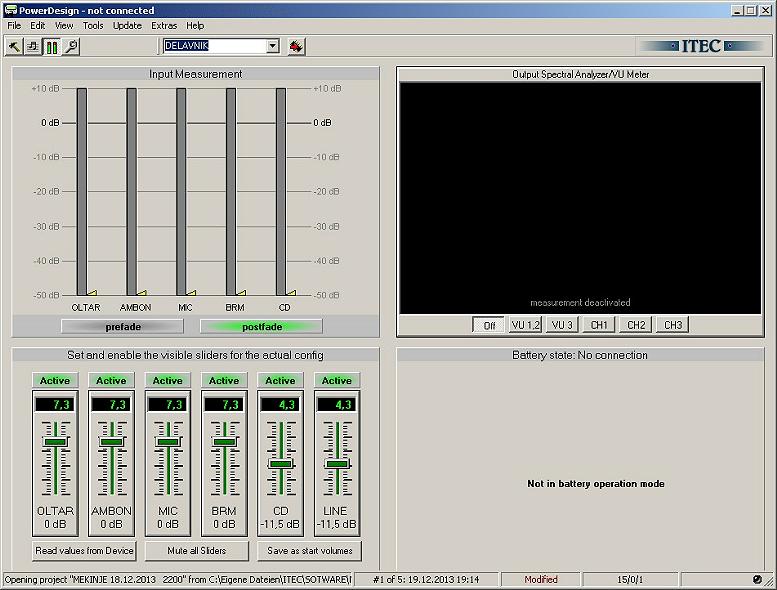This screenshot has width=777, height=590.
Task: Click the measurement deactivated text in analyzer
Action: coord(580,302)
